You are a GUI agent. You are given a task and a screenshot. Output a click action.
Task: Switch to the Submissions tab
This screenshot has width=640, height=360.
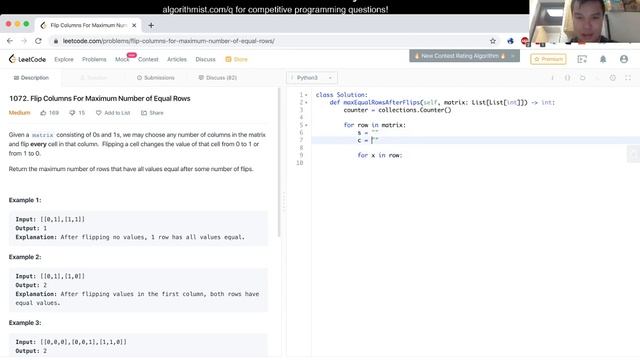click(156, 78)
